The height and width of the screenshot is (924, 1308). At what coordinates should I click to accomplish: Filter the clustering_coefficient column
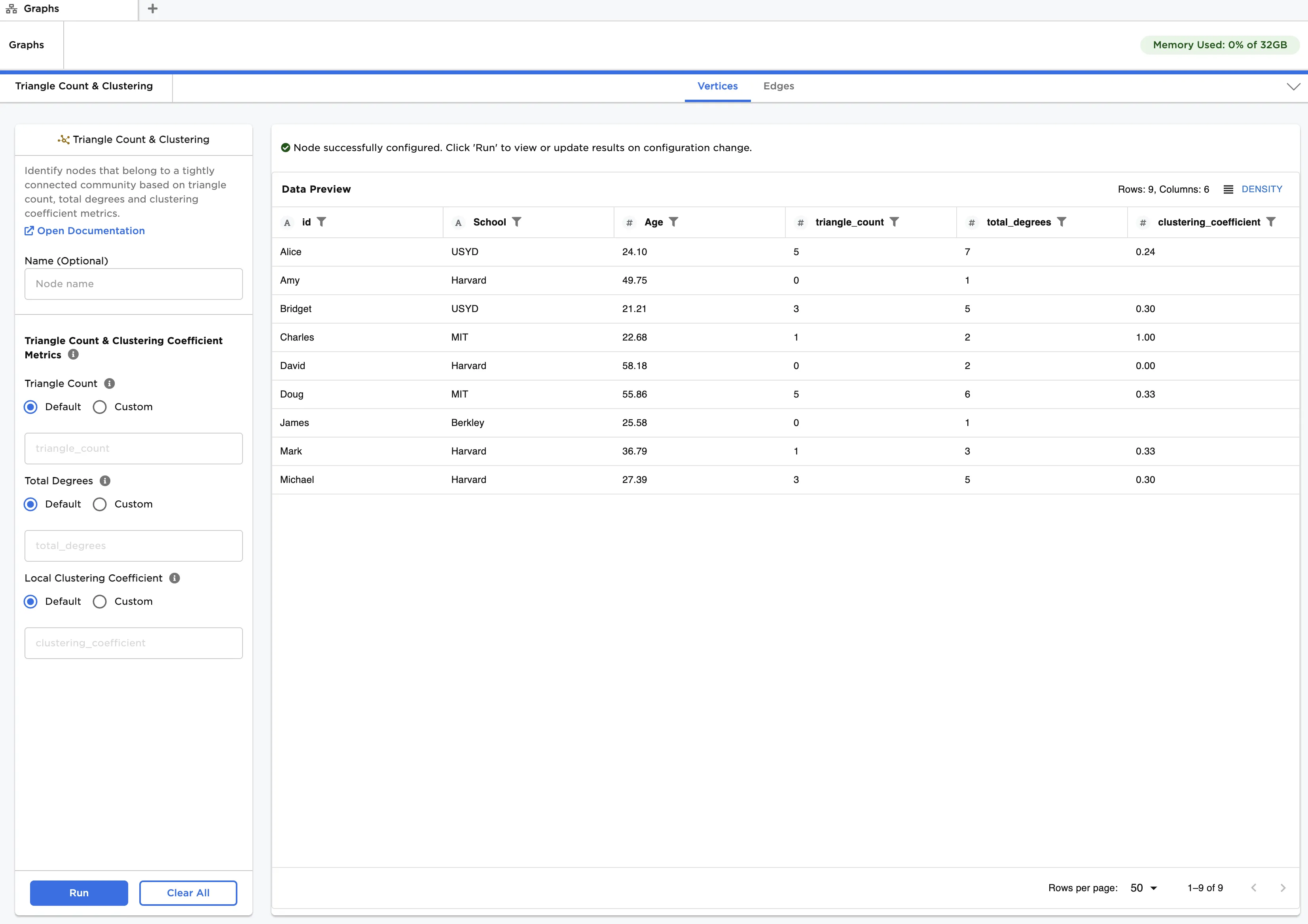pyautogui.click(x=1270, y=222)
